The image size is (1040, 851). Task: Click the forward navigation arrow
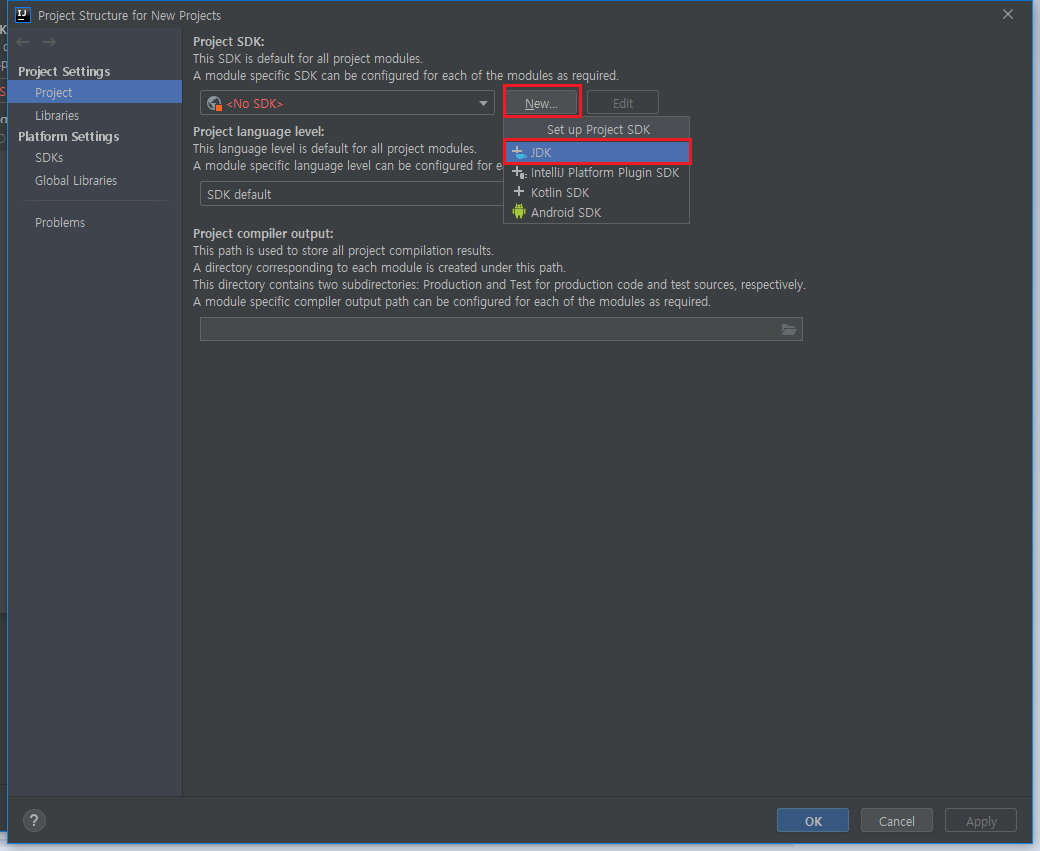click(49, 42)
